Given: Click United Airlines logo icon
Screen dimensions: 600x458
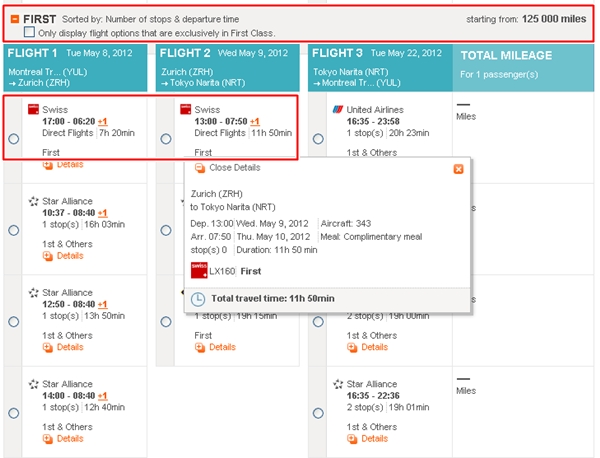Looking at the screenshot, I should coord(338,109).
